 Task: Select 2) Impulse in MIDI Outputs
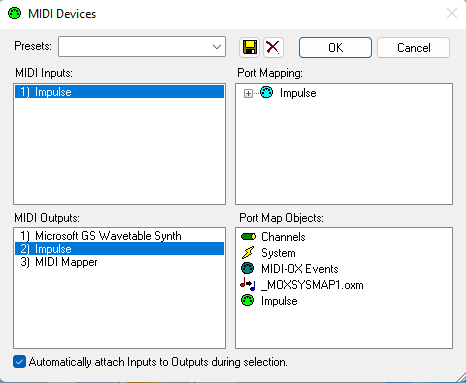point(119,249)
